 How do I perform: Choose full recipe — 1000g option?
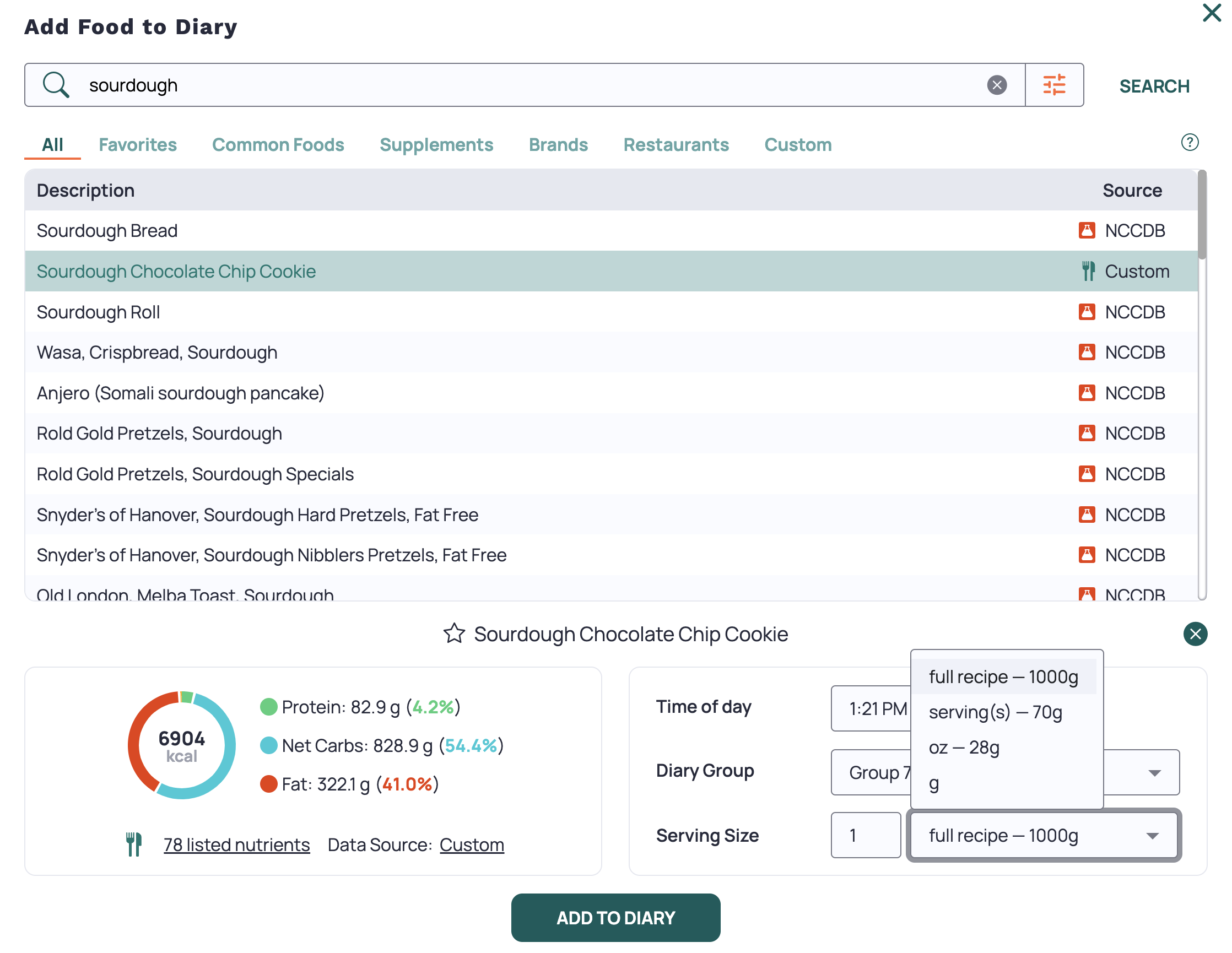click(1004, 676)
